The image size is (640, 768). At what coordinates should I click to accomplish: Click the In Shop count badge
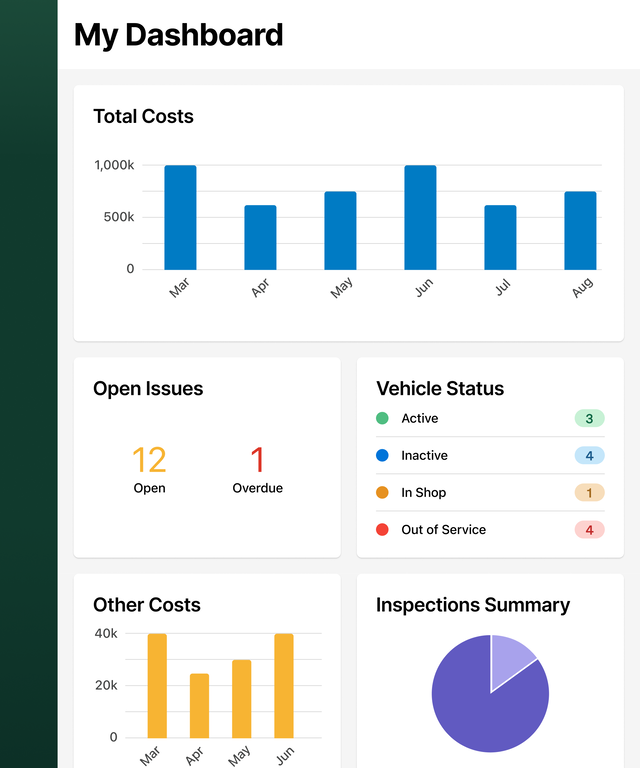tap(589, 493)
